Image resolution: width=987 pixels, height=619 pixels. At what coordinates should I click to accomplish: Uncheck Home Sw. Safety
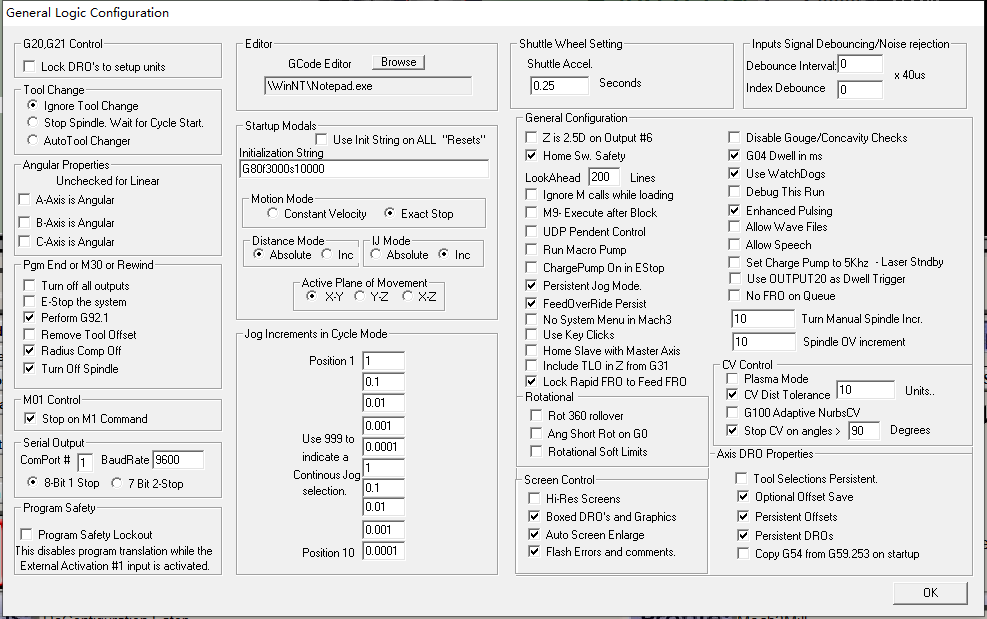[531, 156]
